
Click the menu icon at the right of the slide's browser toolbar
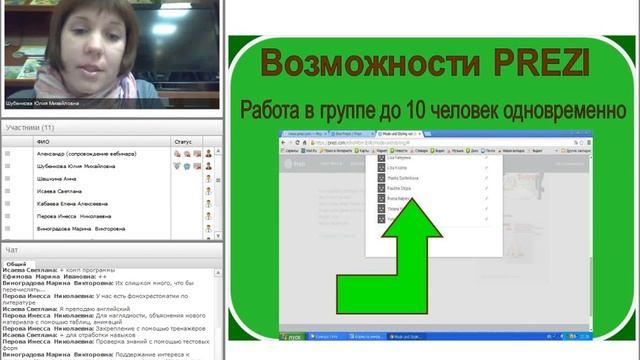(x=589, y=142)
